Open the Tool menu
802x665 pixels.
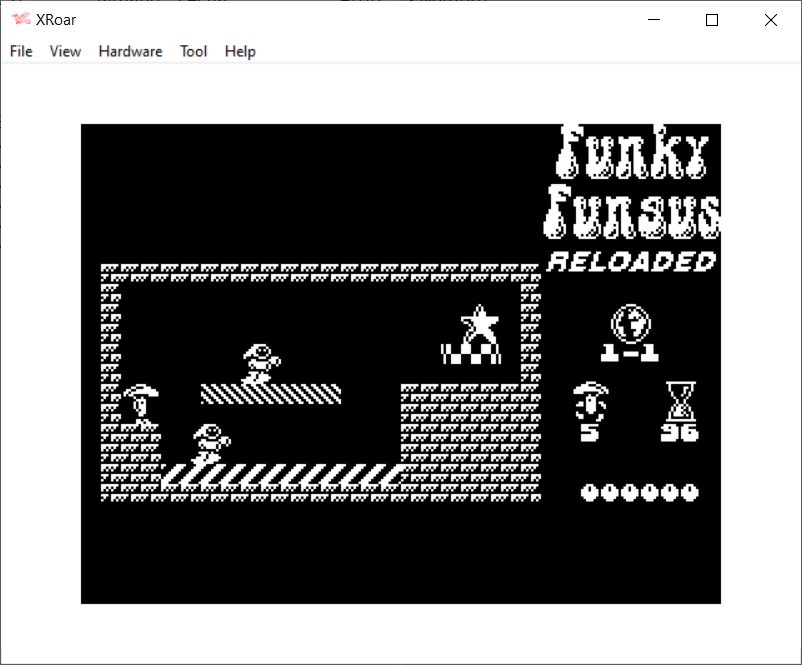pos(193,51)
